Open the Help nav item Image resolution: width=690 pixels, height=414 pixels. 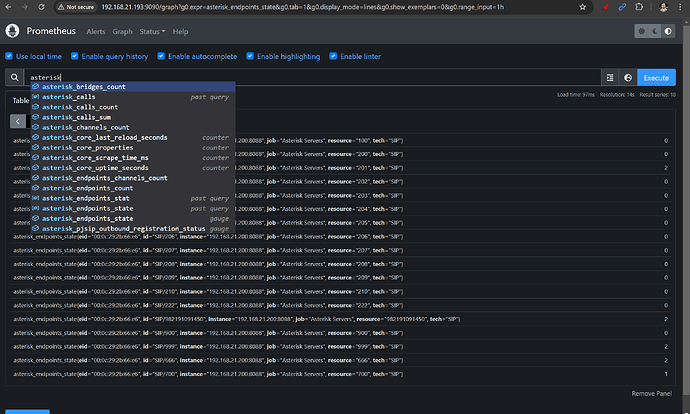(180, 31)
